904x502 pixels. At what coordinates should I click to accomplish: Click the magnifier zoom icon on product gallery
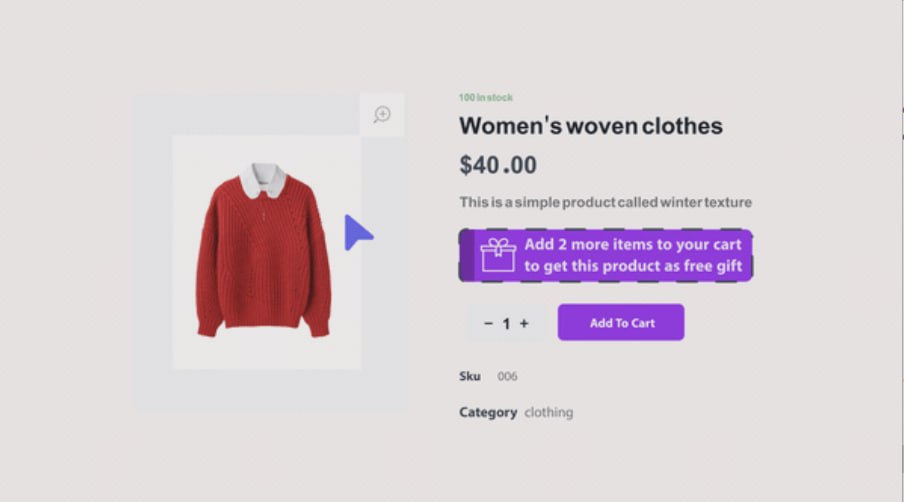coord(382,114)
